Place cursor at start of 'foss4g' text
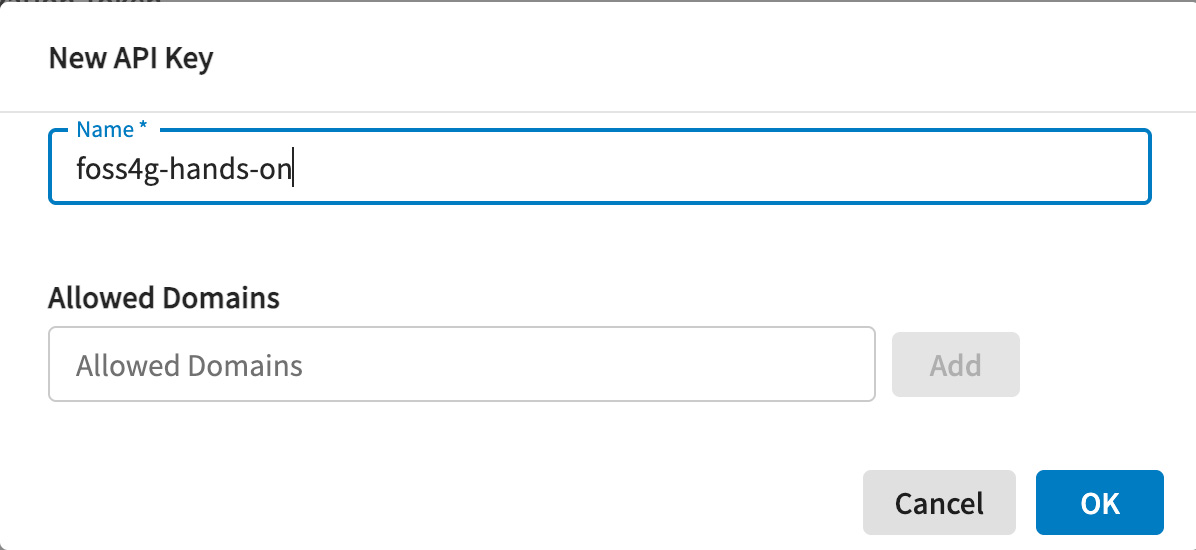The height and width of the screenshot is (550, 1196). (x=77, y=168)
